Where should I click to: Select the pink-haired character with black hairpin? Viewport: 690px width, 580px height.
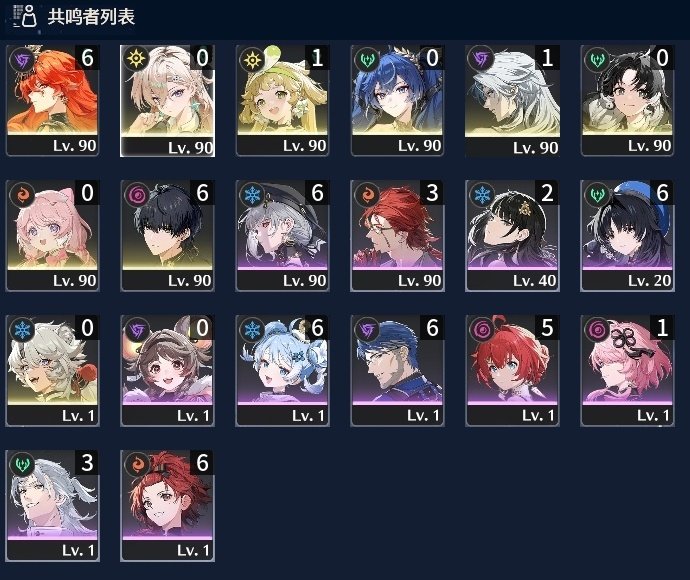coord(627,371)
